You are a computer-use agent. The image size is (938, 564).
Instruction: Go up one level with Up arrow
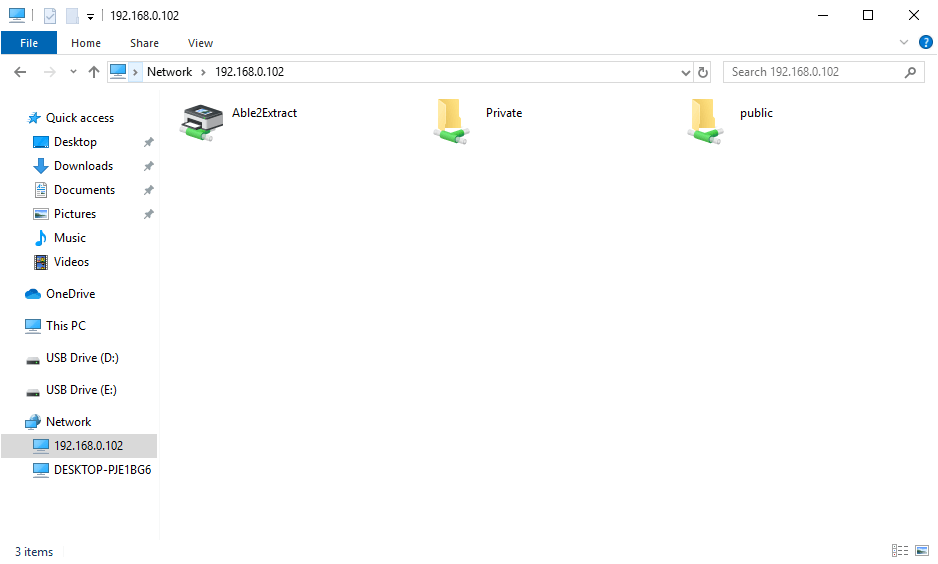pos(94,72)
